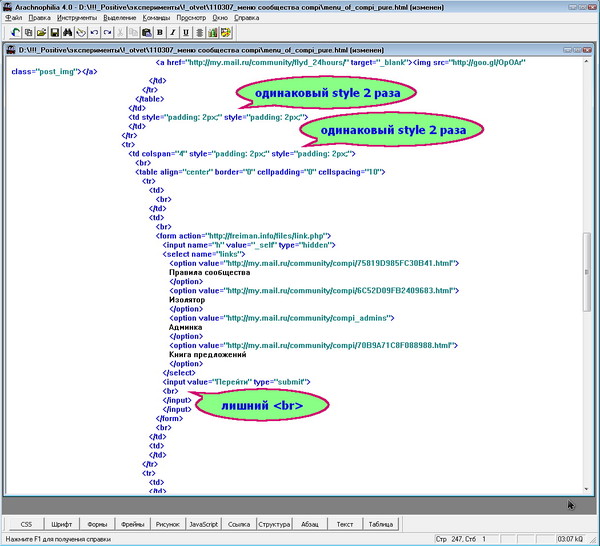Switch to the Таблица tag toolbar

point(380,524)
